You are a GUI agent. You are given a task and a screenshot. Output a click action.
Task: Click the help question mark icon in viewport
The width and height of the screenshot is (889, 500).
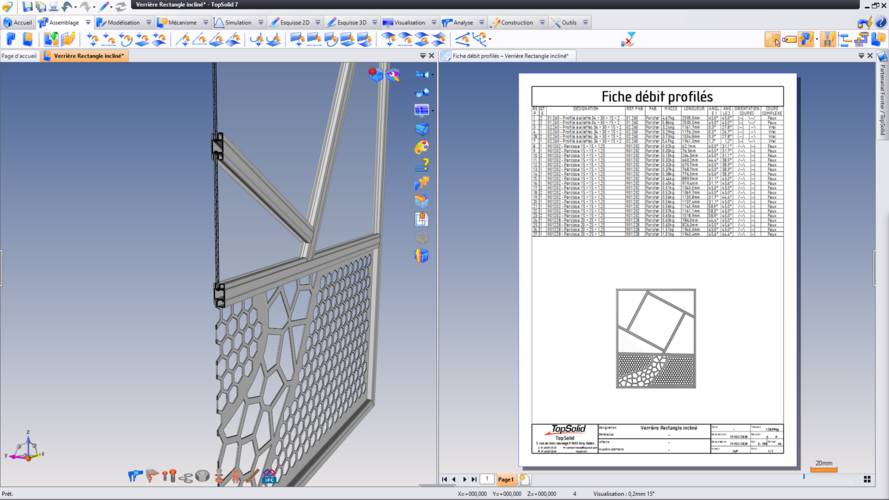pyautogui.click(x=421, y=165)
